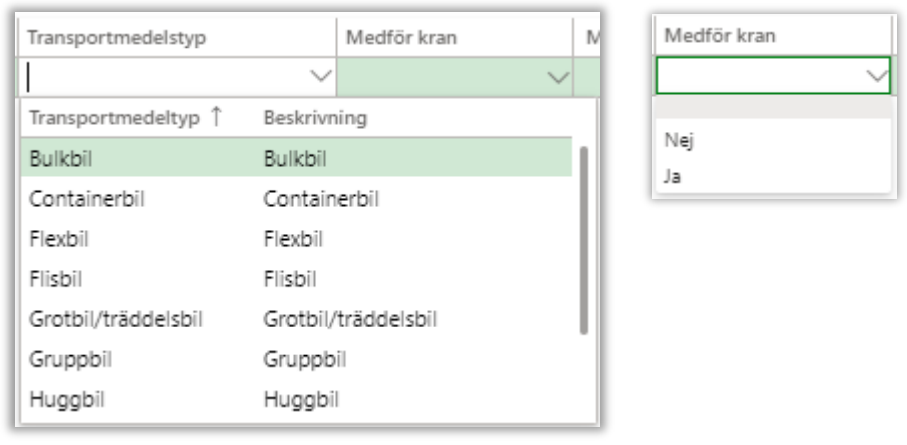Click the Beskrivning column header
Viewport: 907px width, 445px height.
(315, 117)
